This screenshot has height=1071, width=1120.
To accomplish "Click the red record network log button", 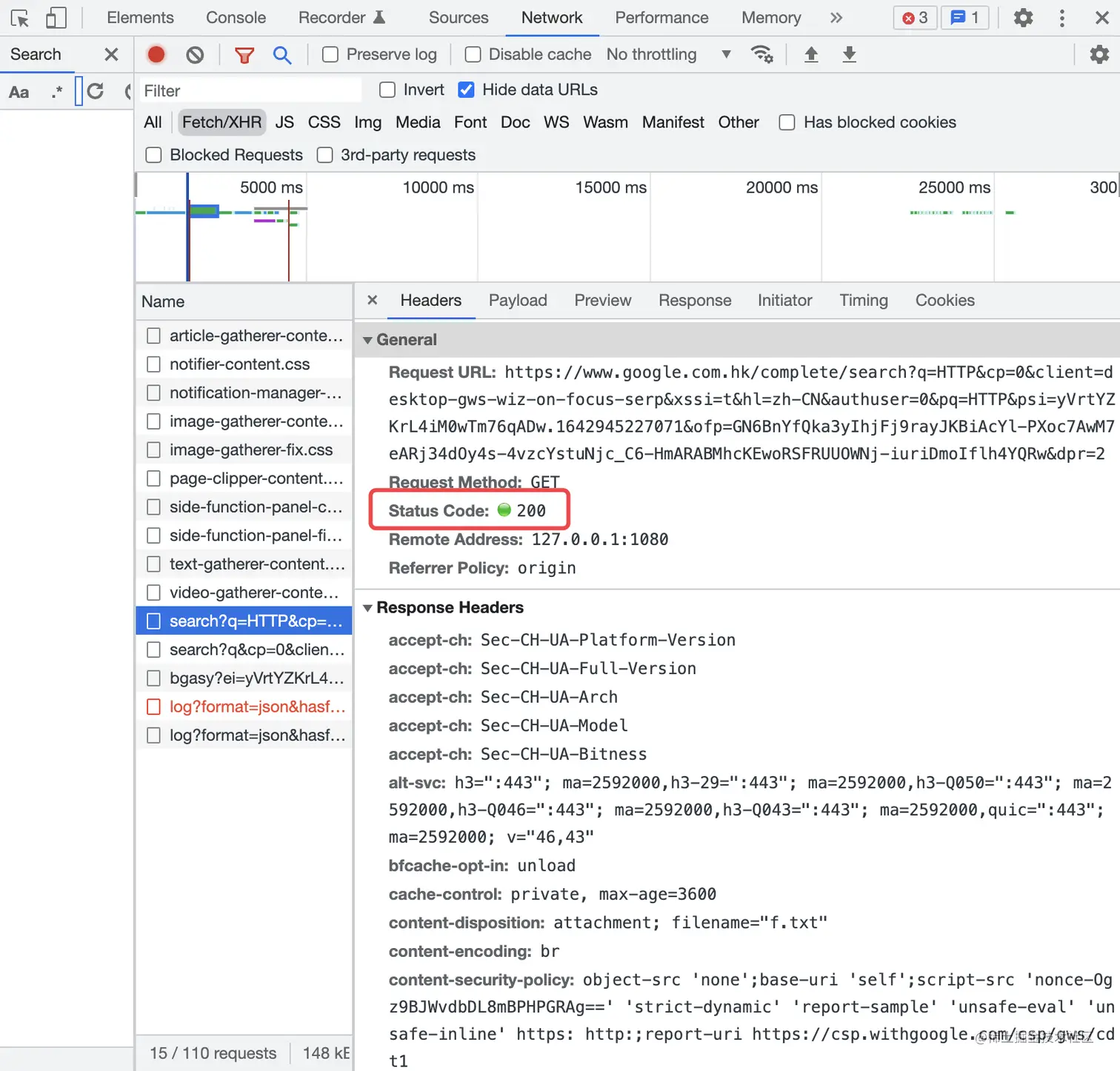I will (x=156, y=54).
